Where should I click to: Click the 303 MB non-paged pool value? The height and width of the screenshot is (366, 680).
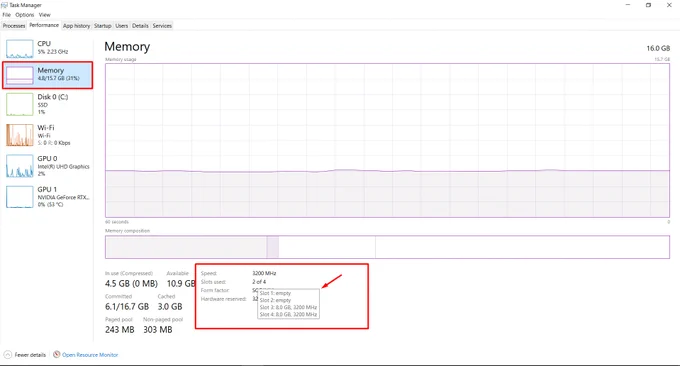pyautogui.click(x=157, y=330)
